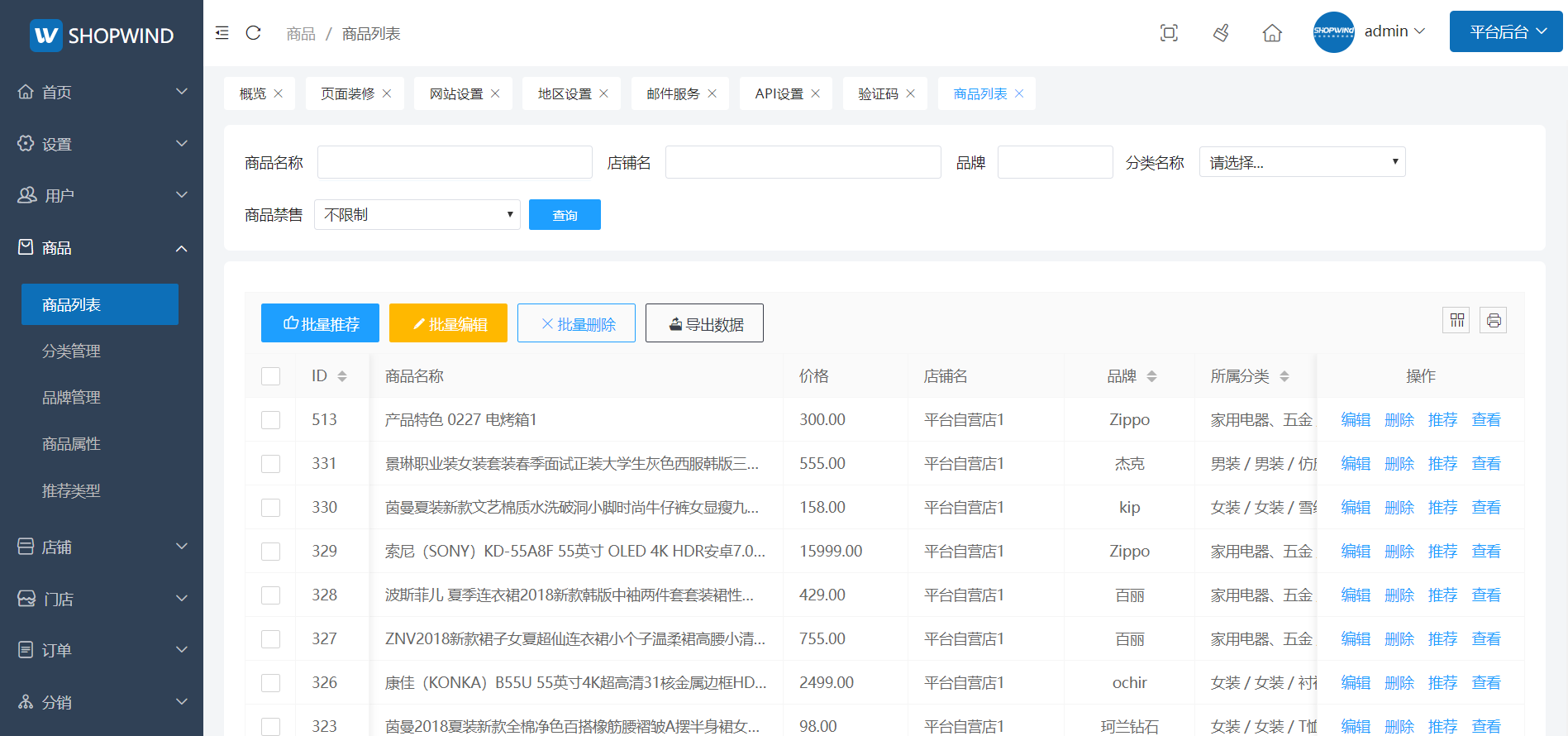Expand the 用户 sidebar menu
The width and height of the screenshot is (1568, 736).
(102, 195)
